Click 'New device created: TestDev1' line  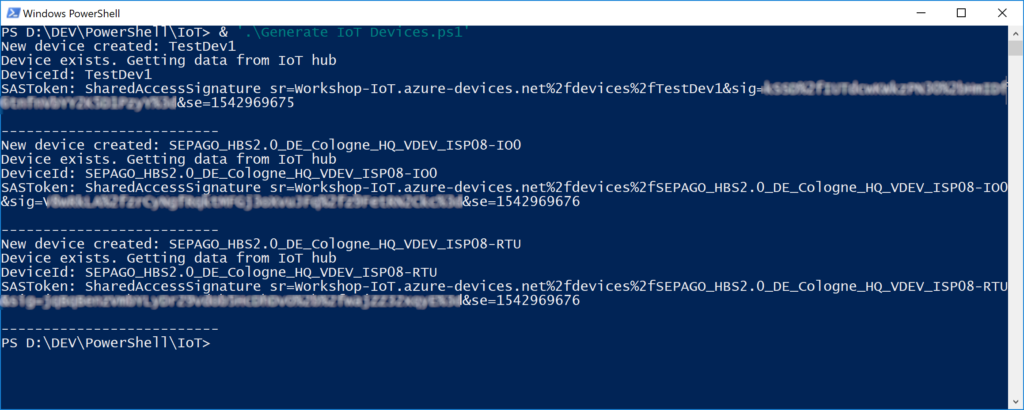pos(118,46)
